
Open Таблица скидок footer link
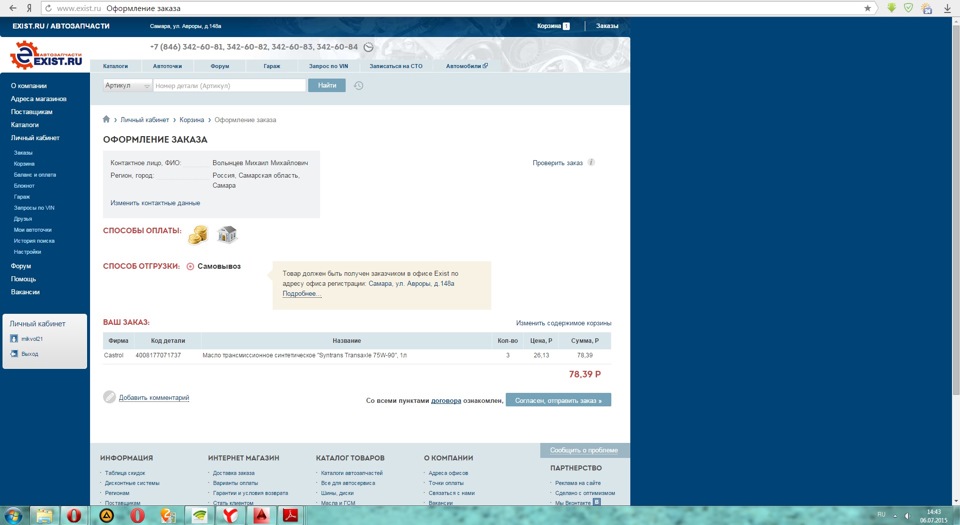(124, 473)
